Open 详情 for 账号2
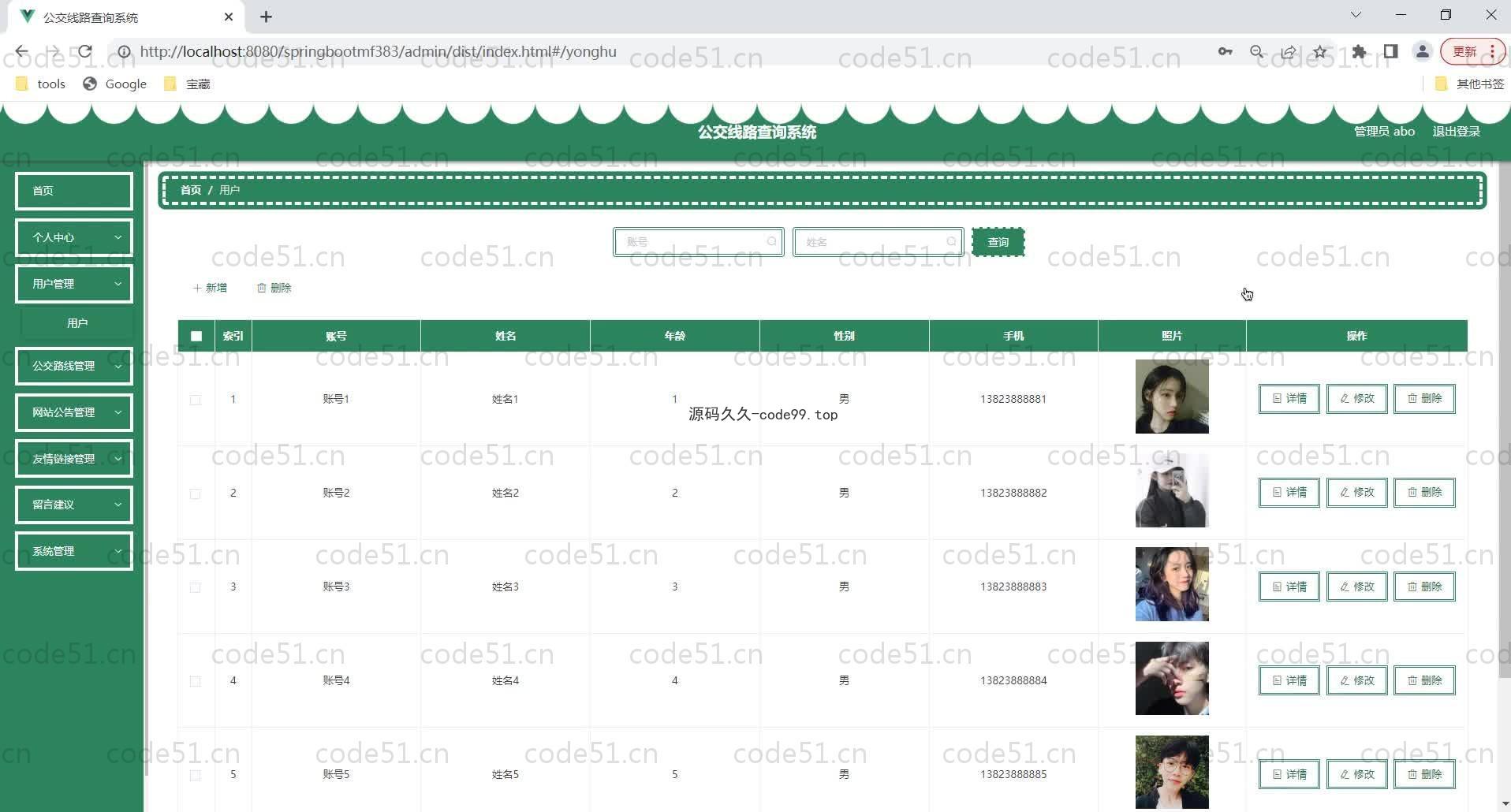The height and width of the screenshot is (812, 1511). click(x=1289, y=493)
